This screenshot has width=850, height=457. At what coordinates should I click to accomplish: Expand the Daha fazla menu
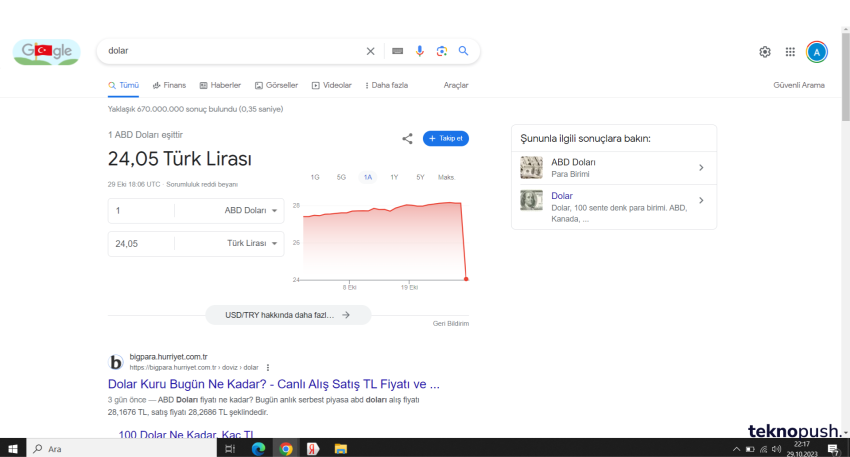(386, 85)
